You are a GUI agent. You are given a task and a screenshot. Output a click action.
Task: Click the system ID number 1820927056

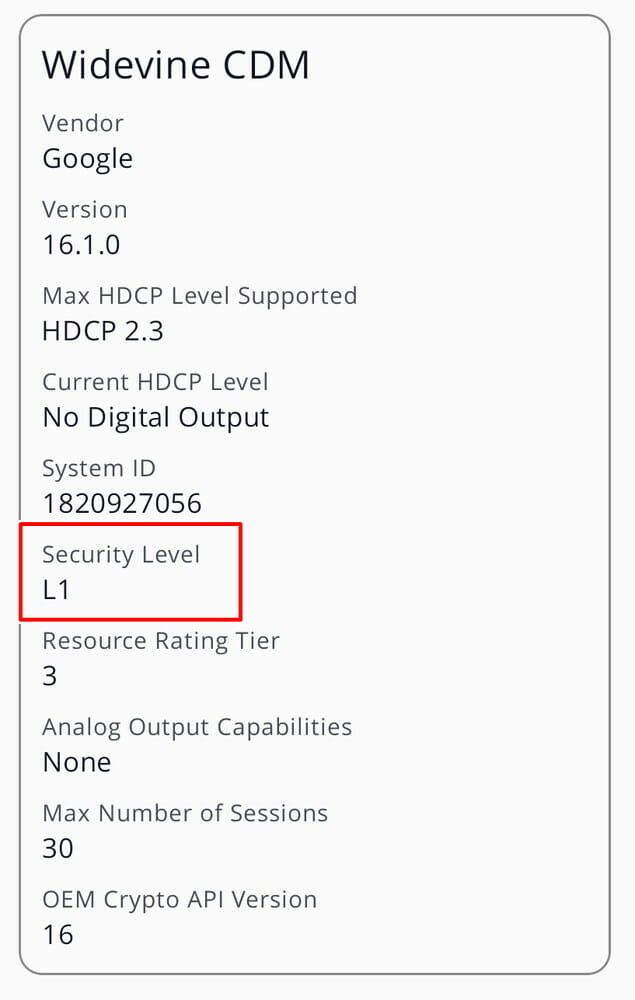[122, 503]
